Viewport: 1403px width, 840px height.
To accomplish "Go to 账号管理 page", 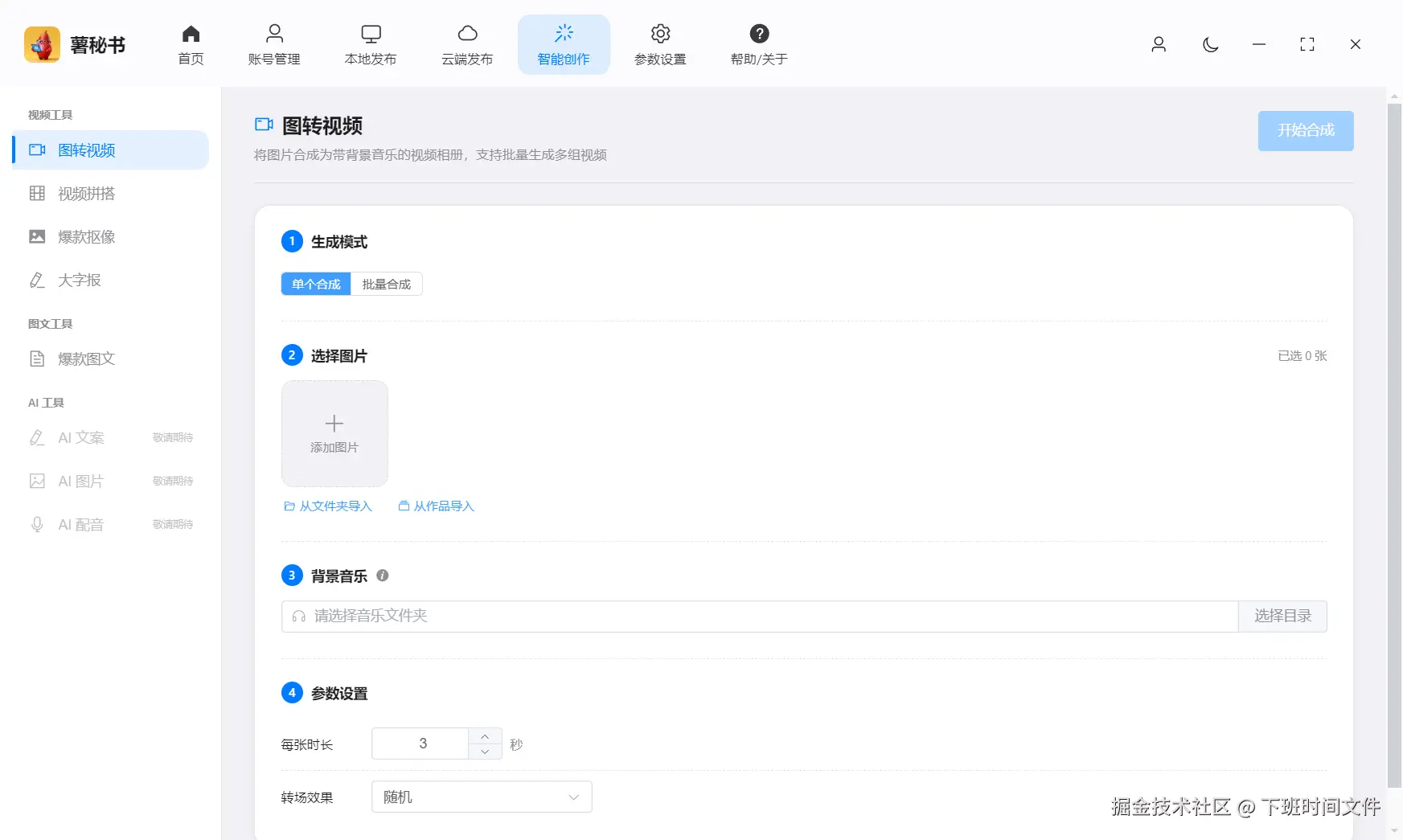I will click(274, 44).
